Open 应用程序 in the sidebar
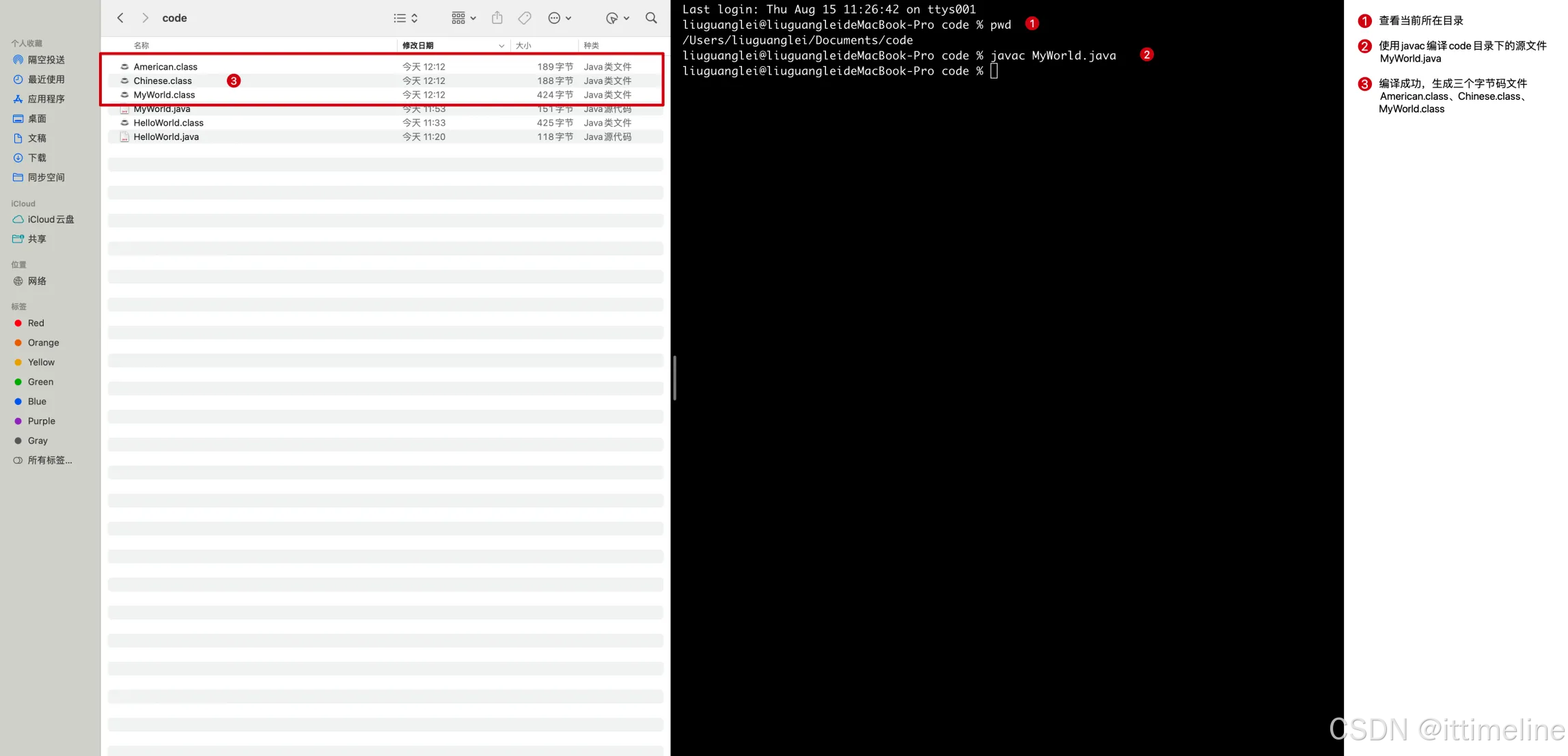This screenshot has width=1568, height=756. pyautogui.click(x=46, y=99)
